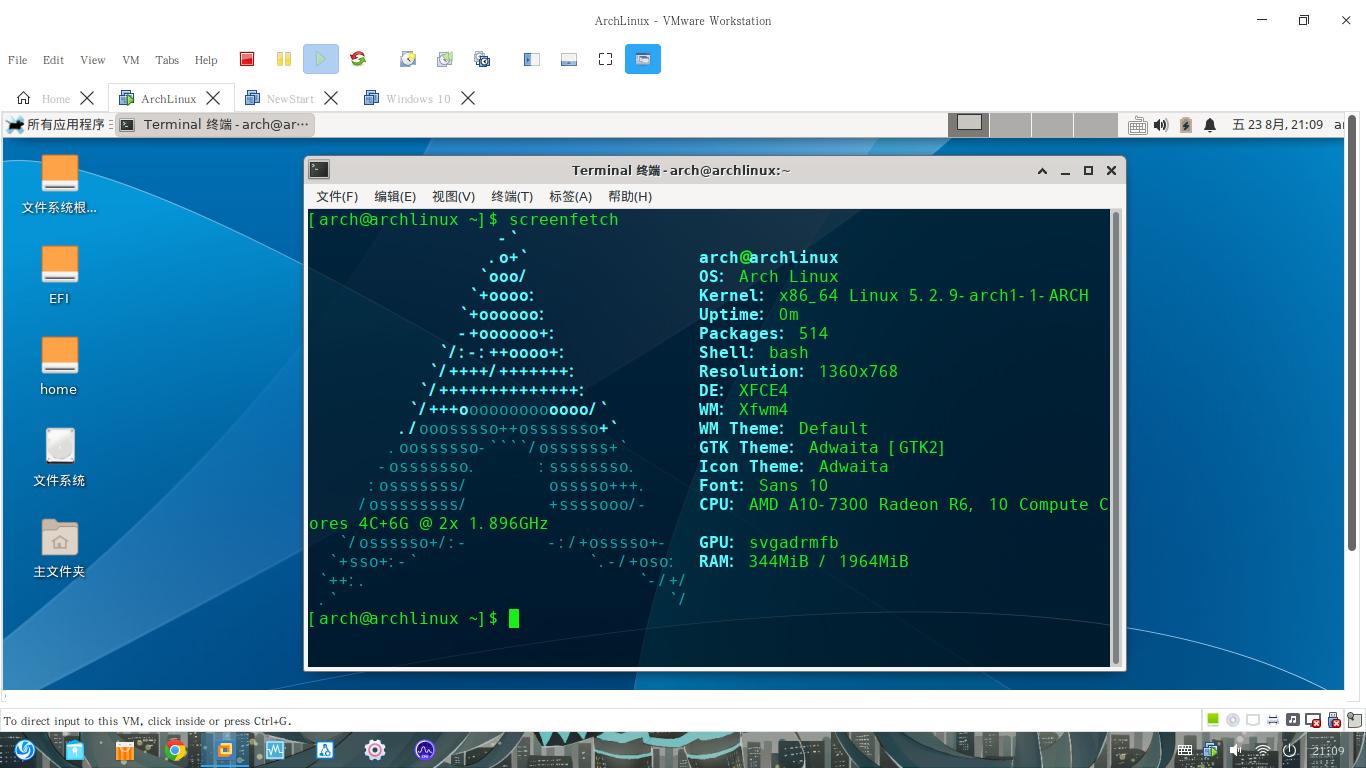This screenshot has width=1366, height=768.
Task: Open the VM menu
Action: 130,60
